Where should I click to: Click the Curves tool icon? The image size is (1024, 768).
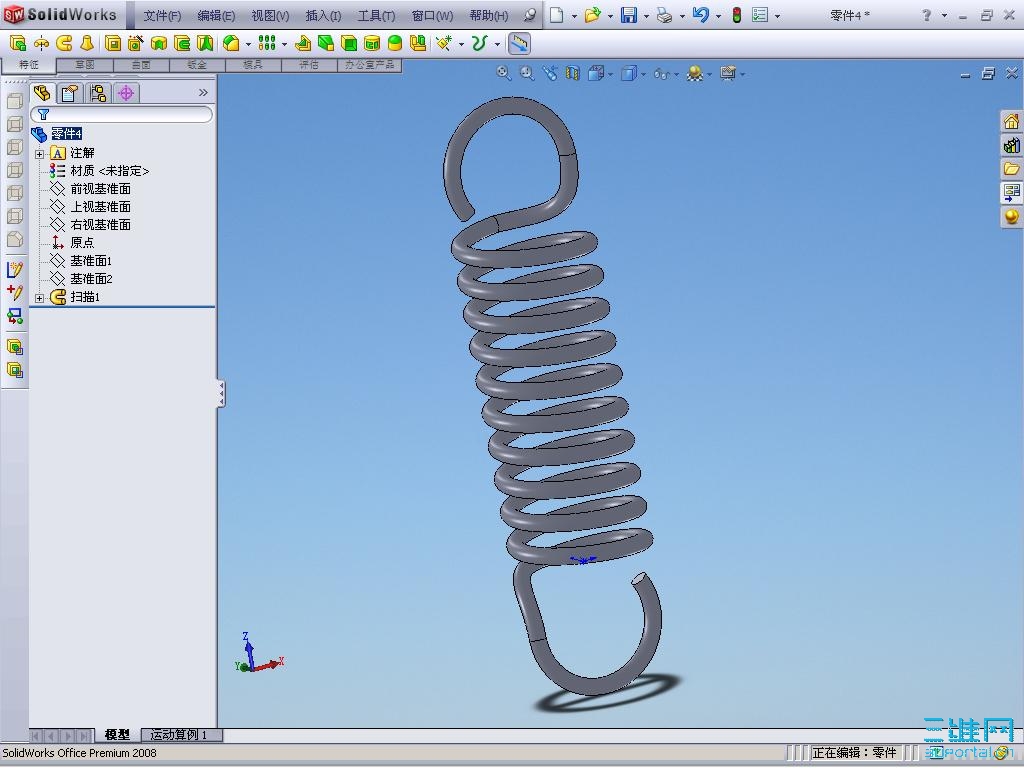tap(480, 44)
